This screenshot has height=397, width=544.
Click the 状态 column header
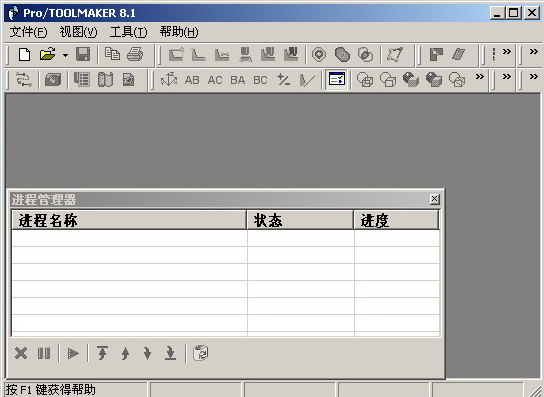click(x=300, y=220)
